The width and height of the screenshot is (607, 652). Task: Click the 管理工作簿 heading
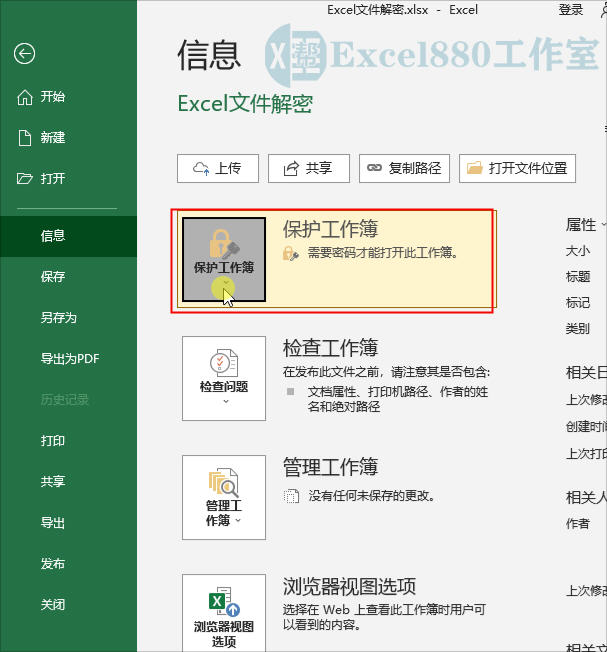(x=331, y=467)
